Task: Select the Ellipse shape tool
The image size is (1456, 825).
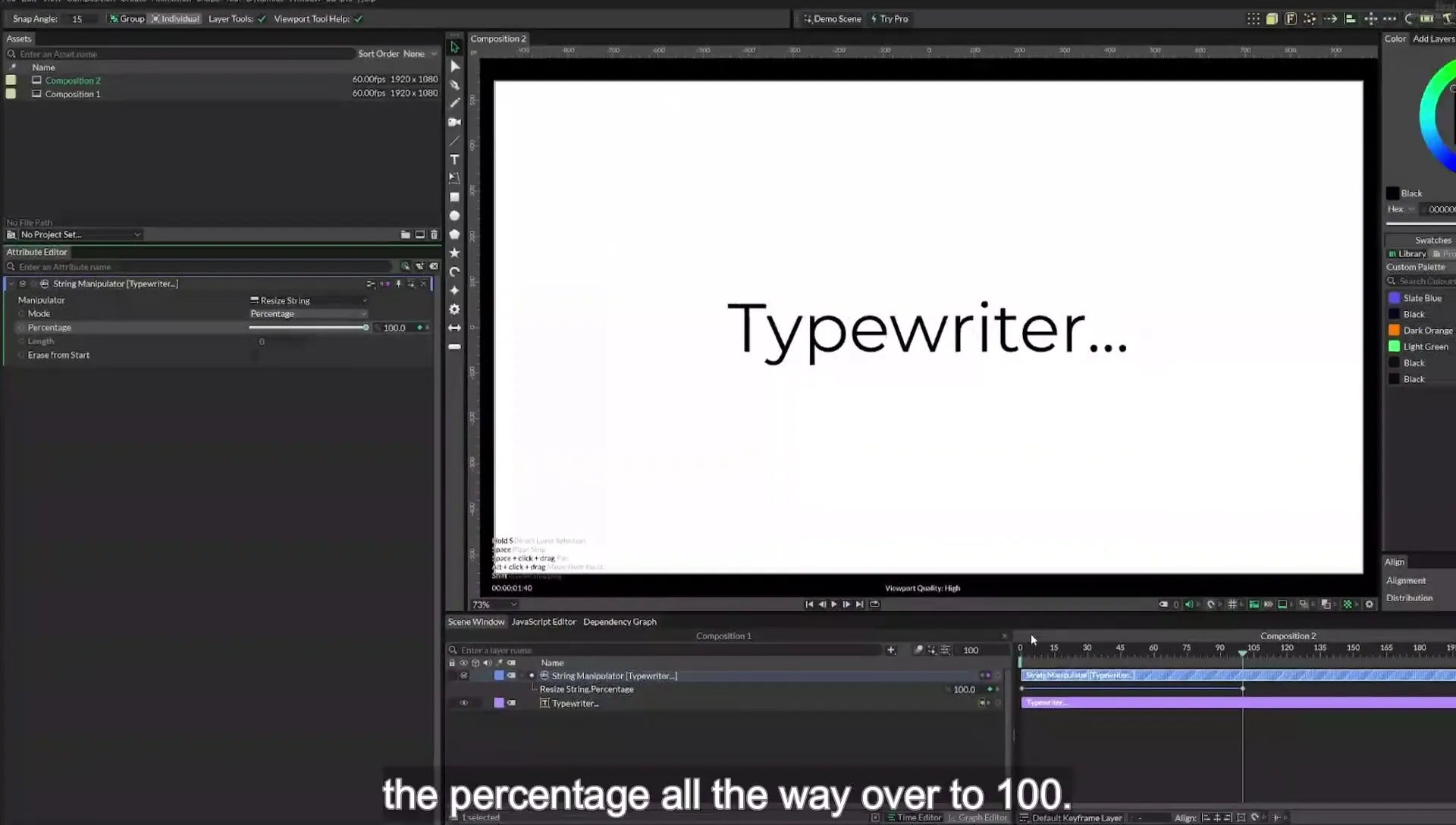Action: 454,216
